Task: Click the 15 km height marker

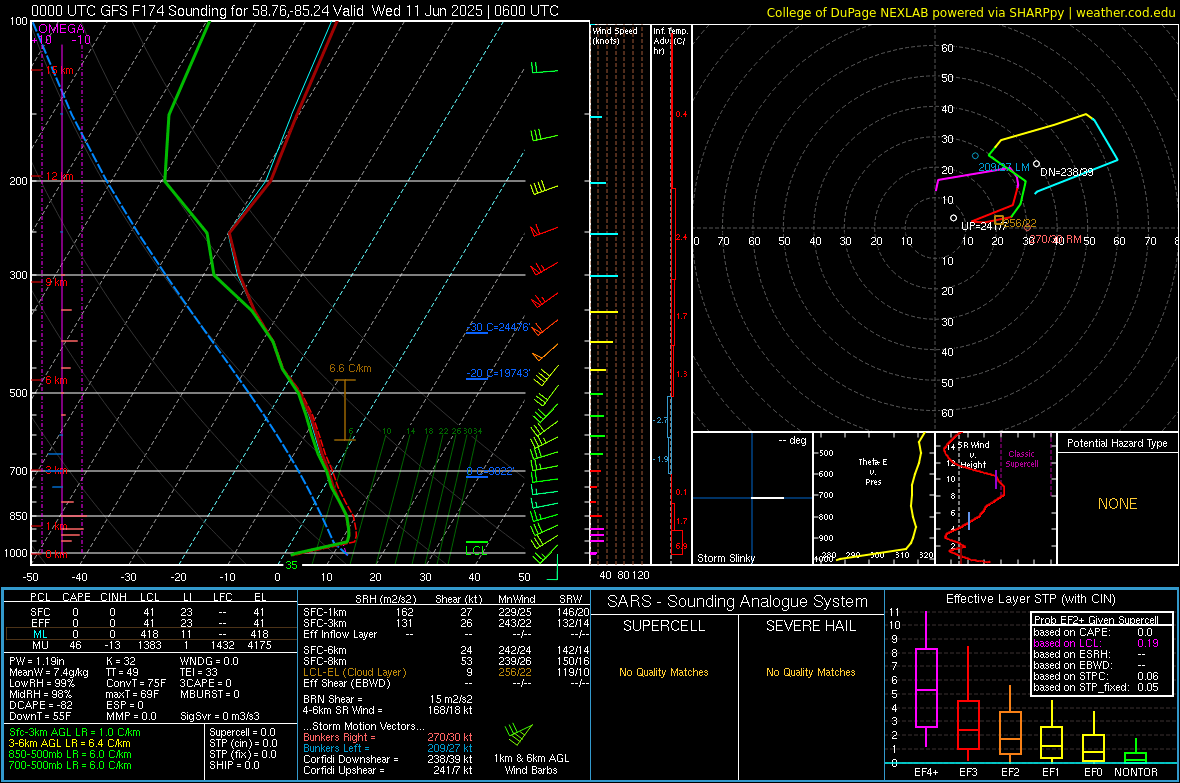Action: [x=57, y=70]
